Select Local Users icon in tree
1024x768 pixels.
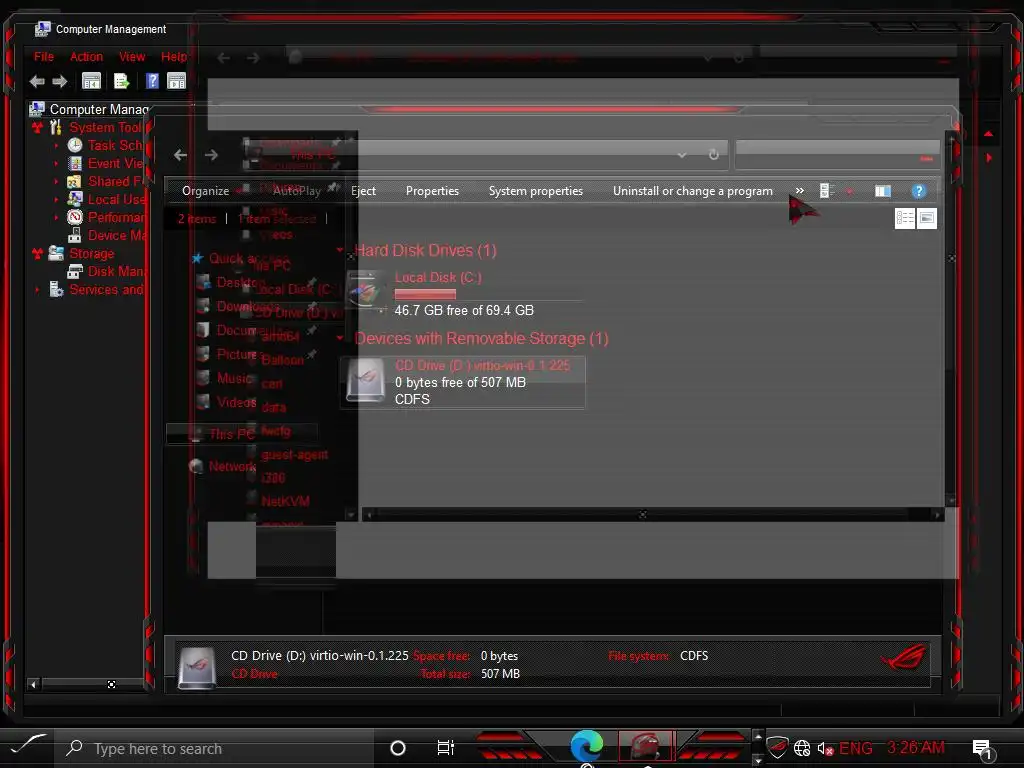pos(75,199)
